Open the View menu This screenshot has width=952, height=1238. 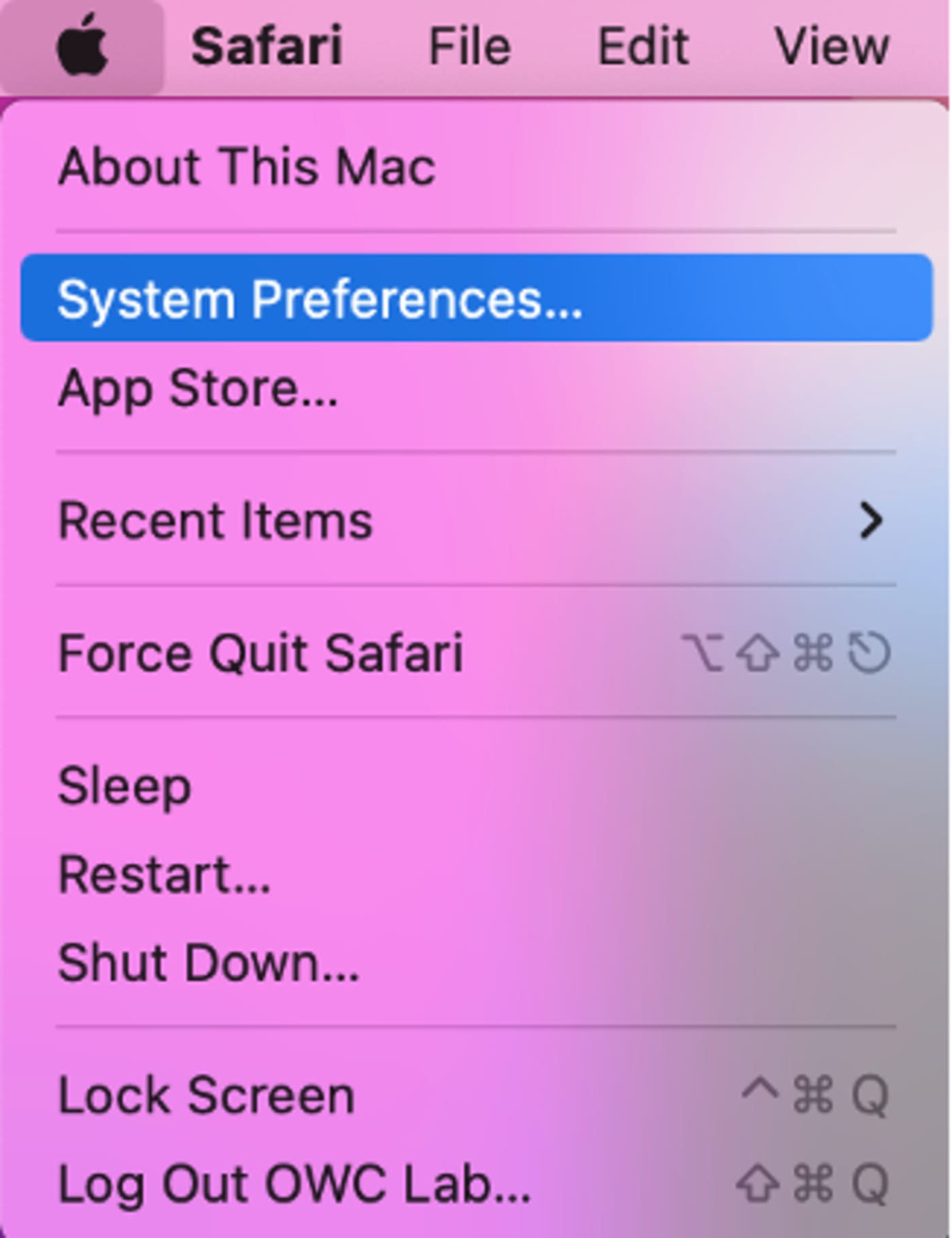(x=832, y=46)
